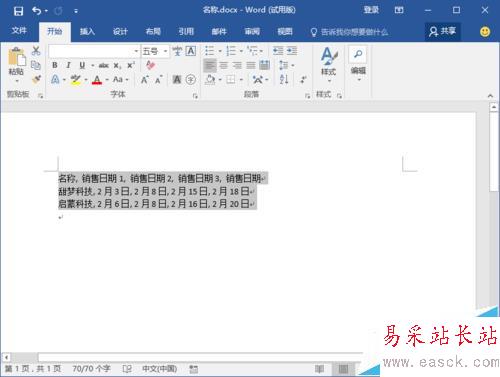Screen dimensions: 500x377
Task: Apply multilevel list
Action: coord(252,51)
